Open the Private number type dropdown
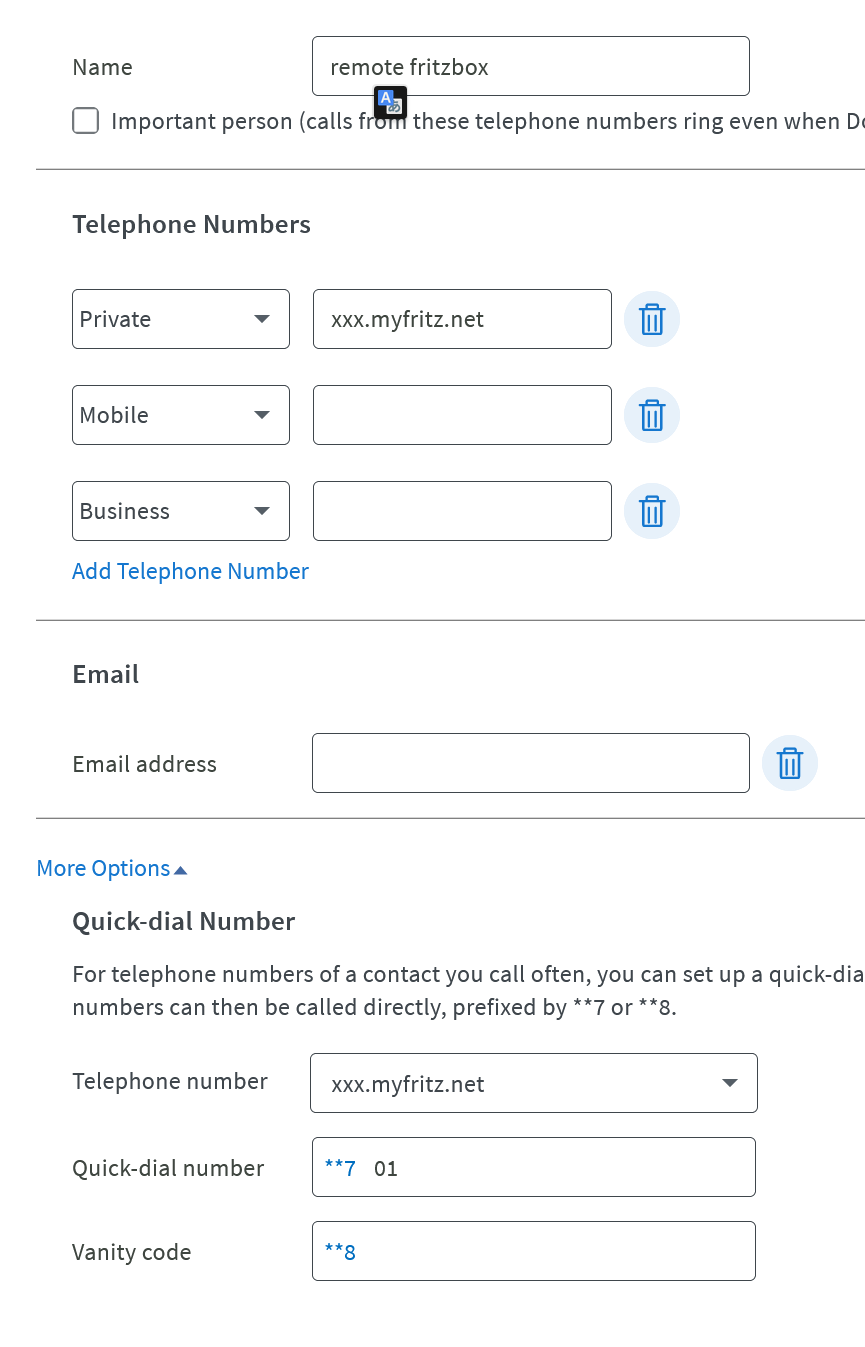This screenshot has height=1347, width=865. pos(181,319)
